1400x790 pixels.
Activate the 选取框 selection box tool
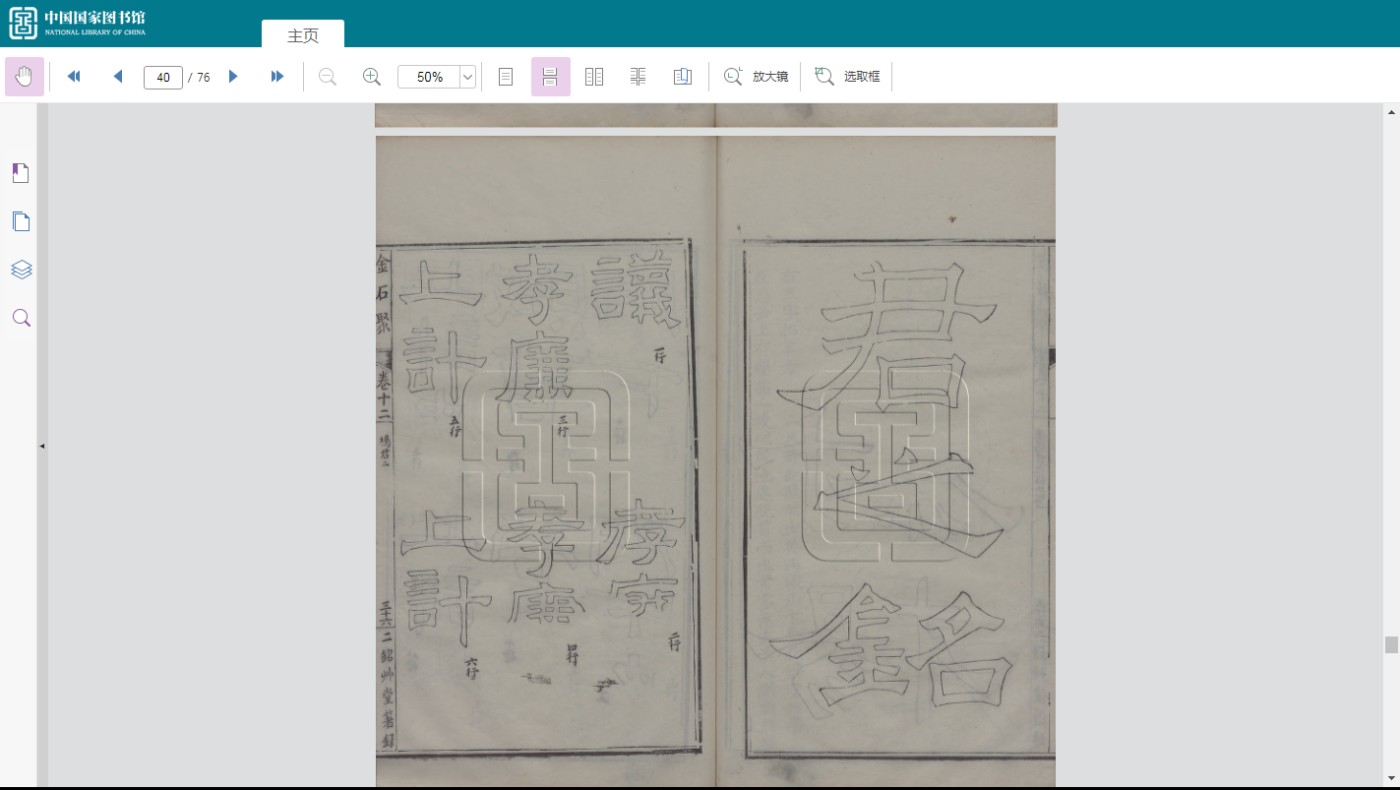click(848, 77)
